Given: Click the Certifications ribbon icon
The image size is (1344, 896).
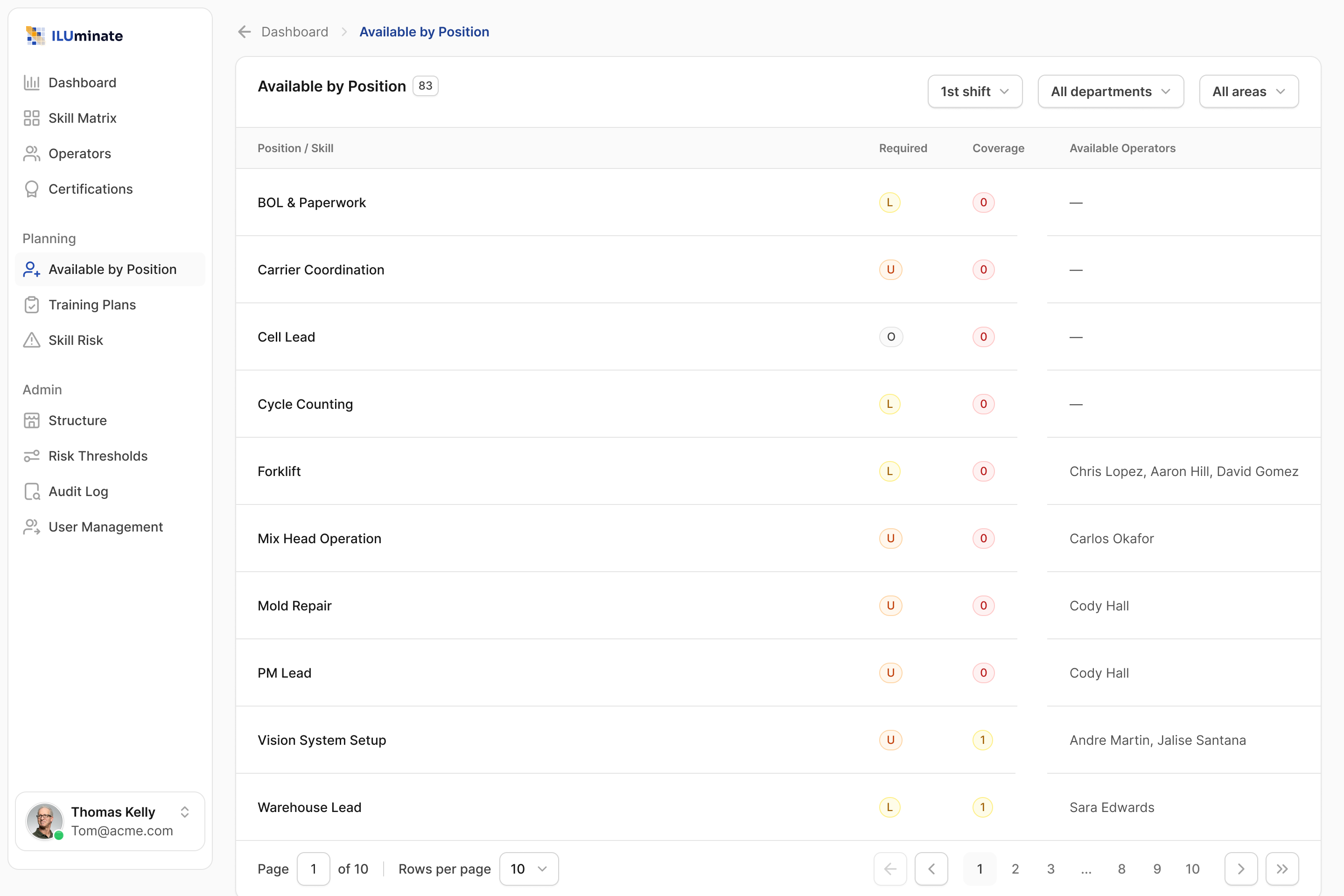Looking at the screenshot, I should (x=31, y=189).
